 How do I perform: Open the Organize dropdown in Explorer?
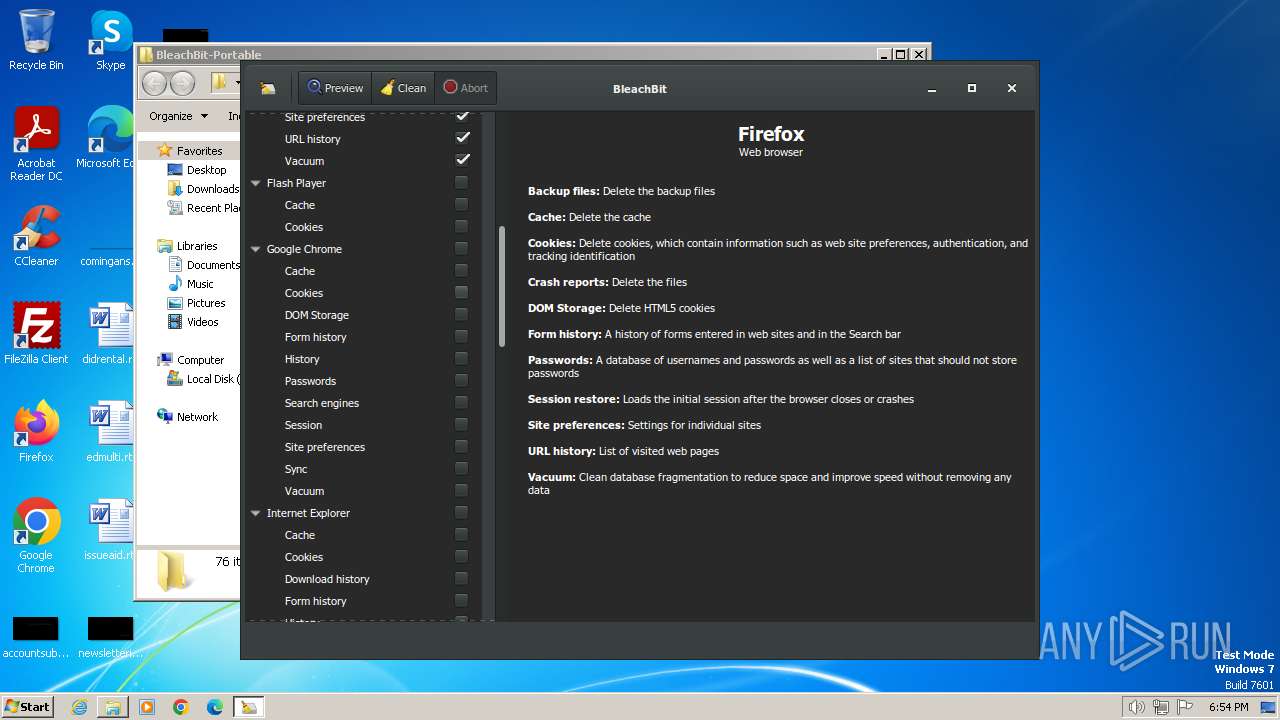(x=178, y=116)
